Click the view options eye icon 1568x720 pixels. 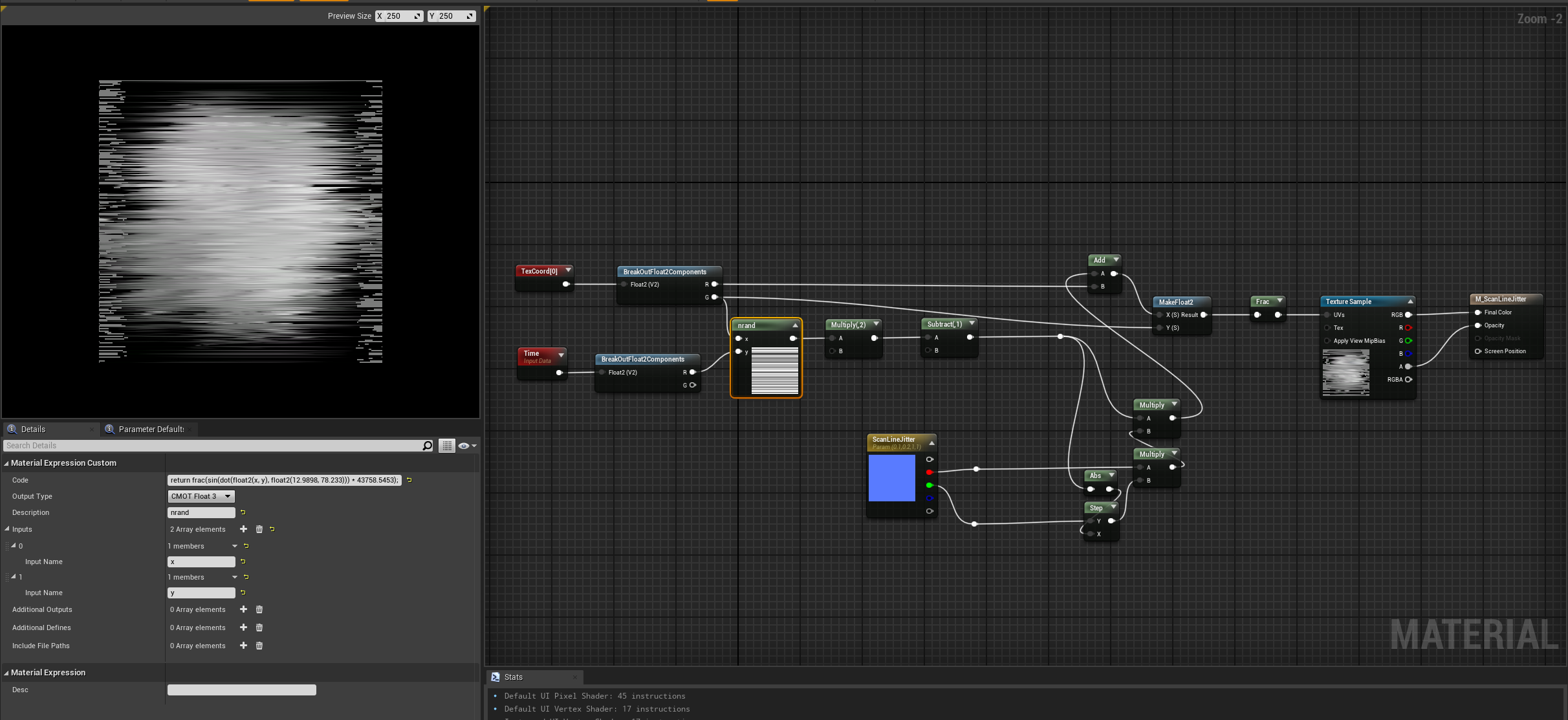[x=464, y=445]
